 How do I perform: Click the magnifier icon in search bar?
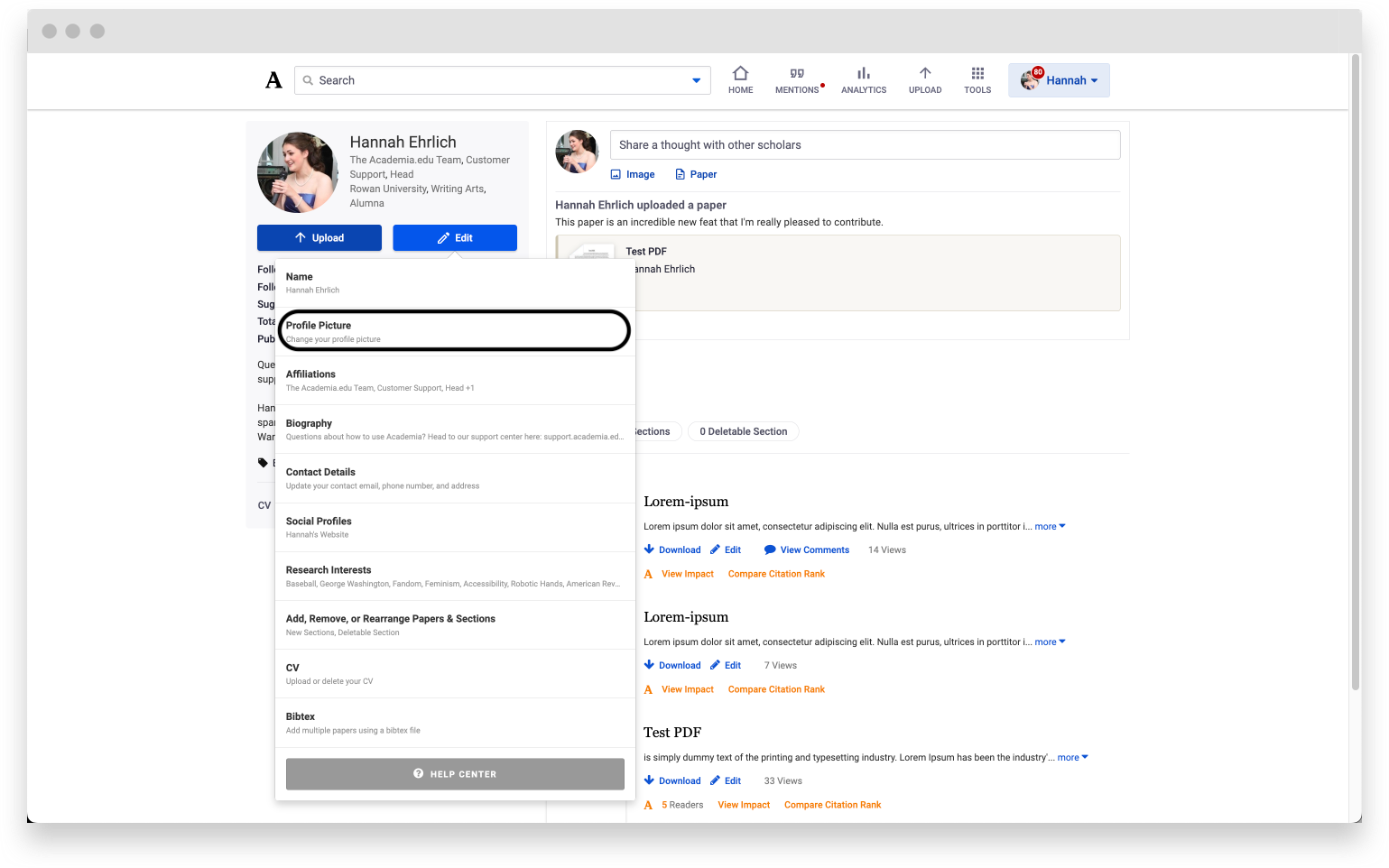pyautogui.click(x=310, y=80)
